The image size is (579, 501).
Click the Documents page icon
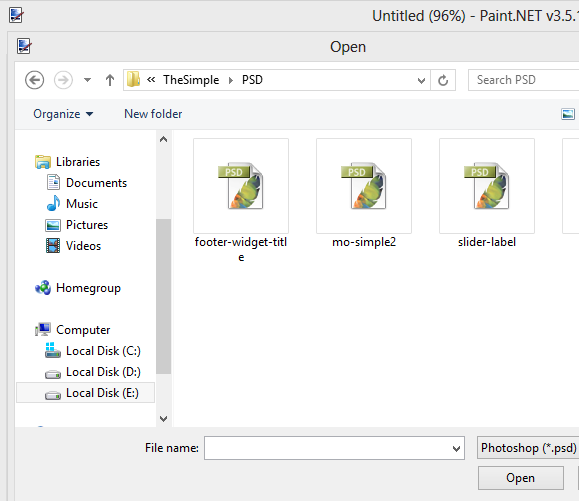coord(53,182)
